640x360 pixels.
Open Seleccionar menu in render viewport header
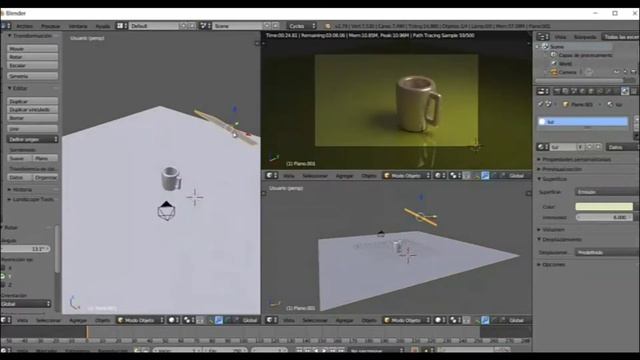(315, 176)
